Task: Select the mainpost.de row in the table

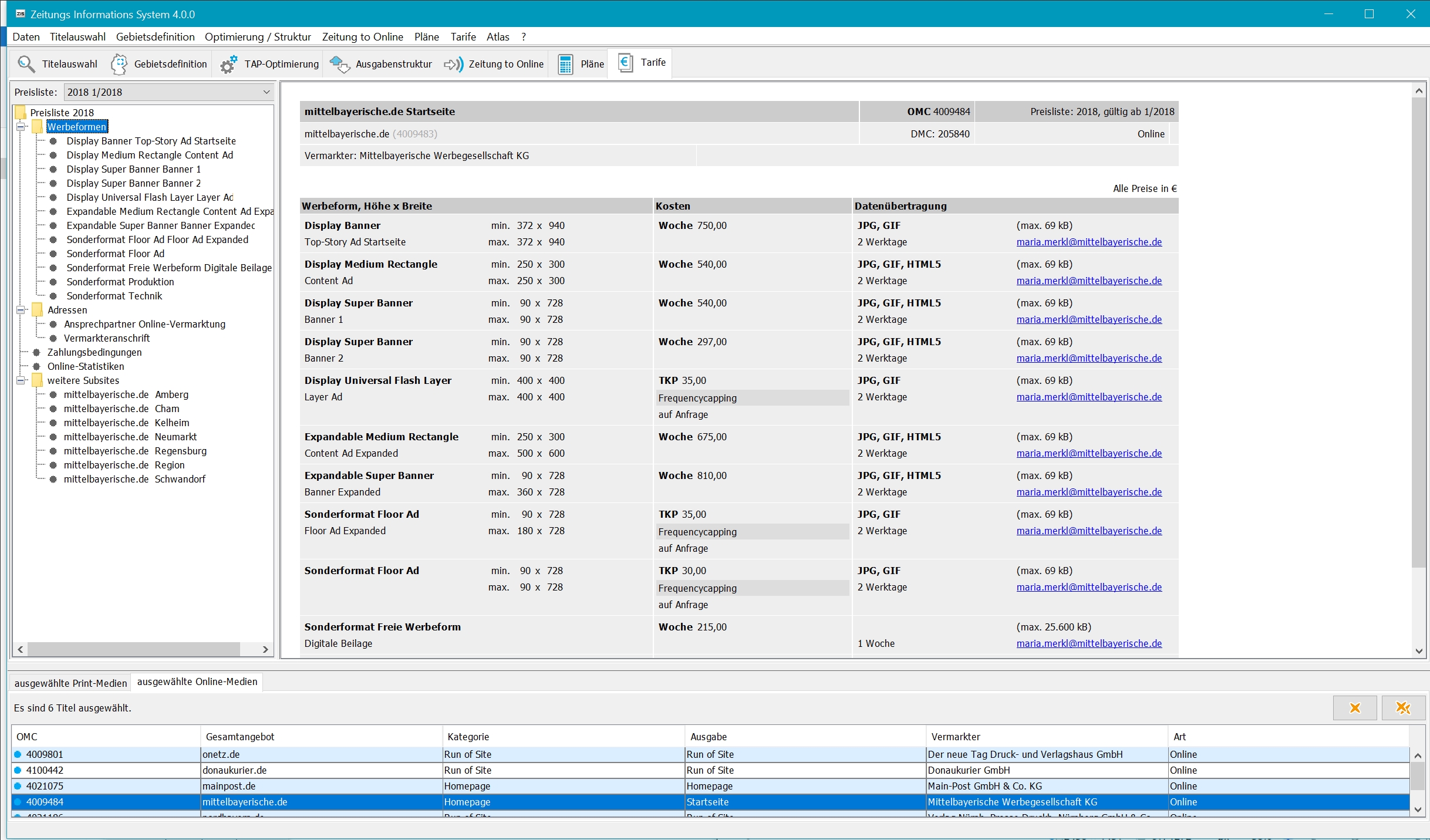Action: pos(229,786)
